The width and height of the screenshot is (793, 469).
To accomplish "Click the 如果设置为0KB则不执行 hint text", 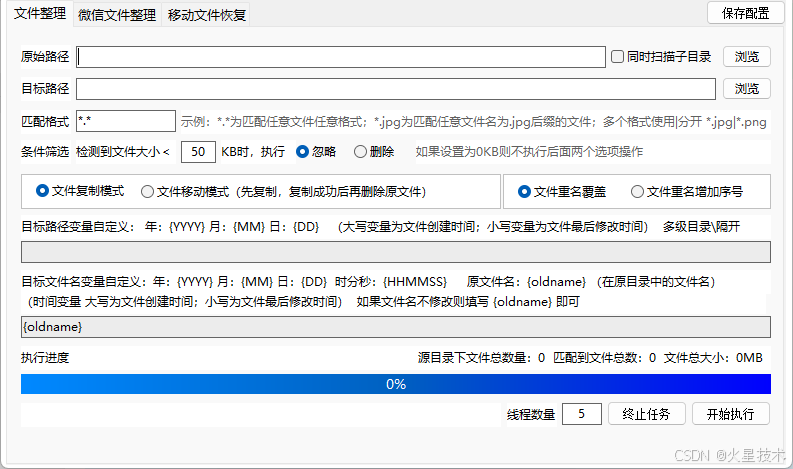I will (529, 152).
